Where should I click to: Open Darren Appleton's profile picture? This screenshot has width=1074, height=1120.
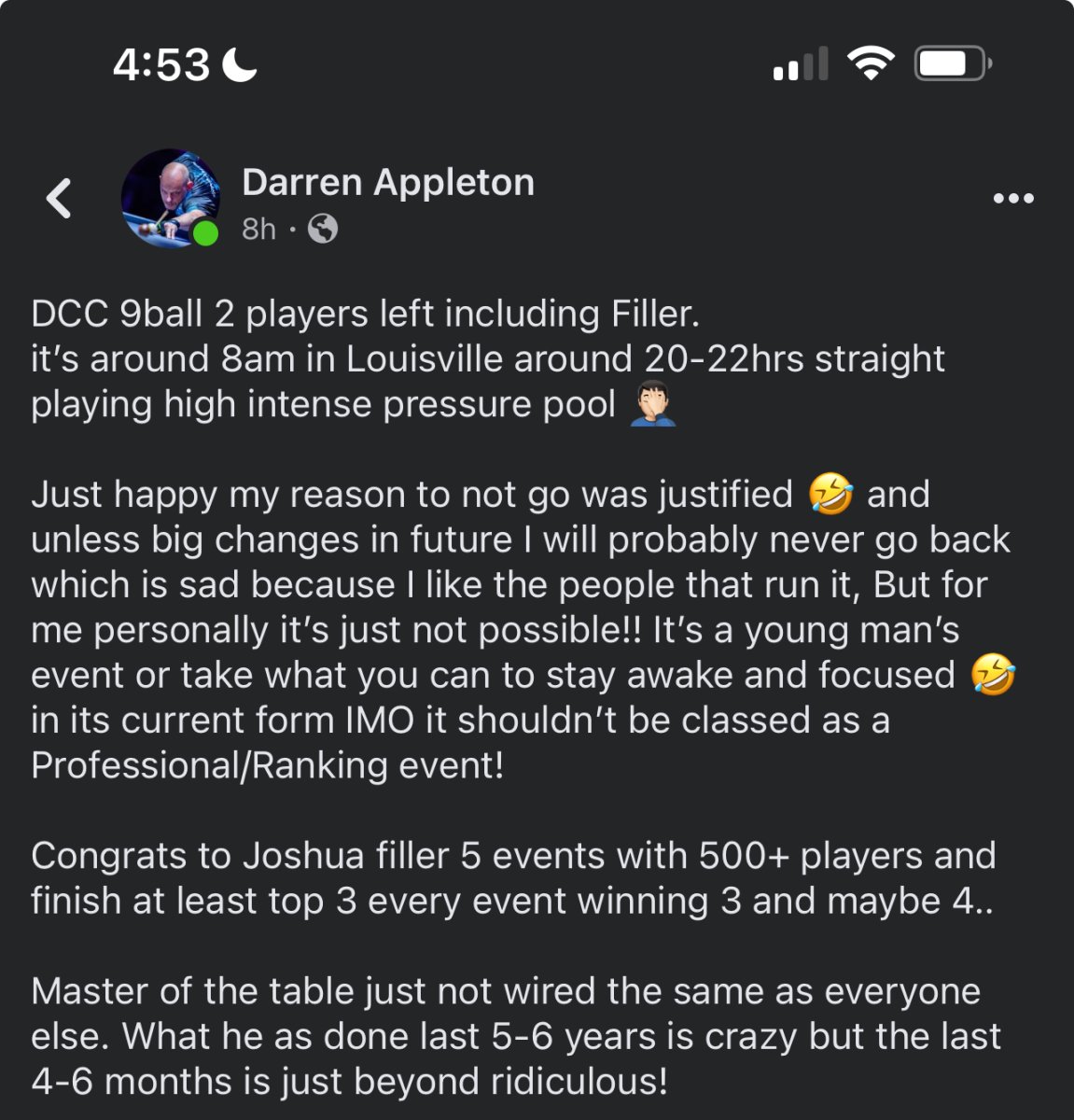pos(171,197)
